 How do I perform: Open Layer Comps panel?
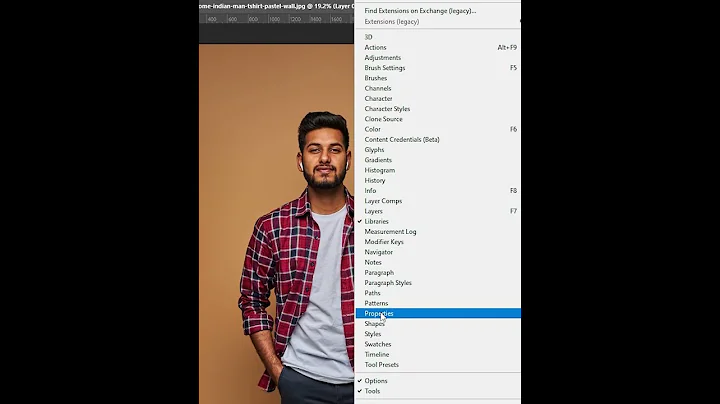438,201
